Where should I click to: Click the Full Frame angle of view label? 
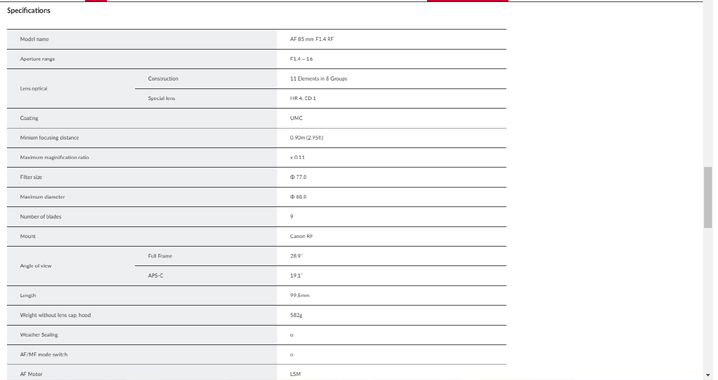[x=160, y=256]
